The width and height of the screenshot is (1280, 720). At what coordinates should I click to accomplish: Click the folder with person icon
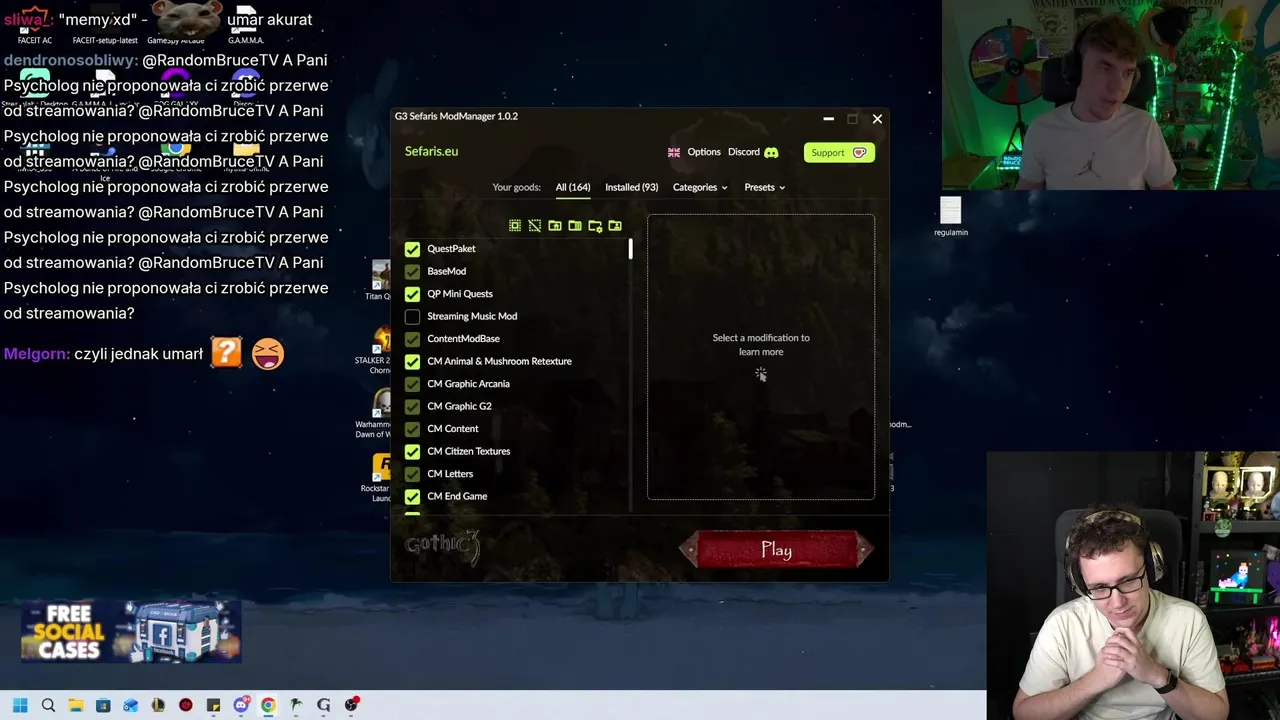(x=615, y=226)
